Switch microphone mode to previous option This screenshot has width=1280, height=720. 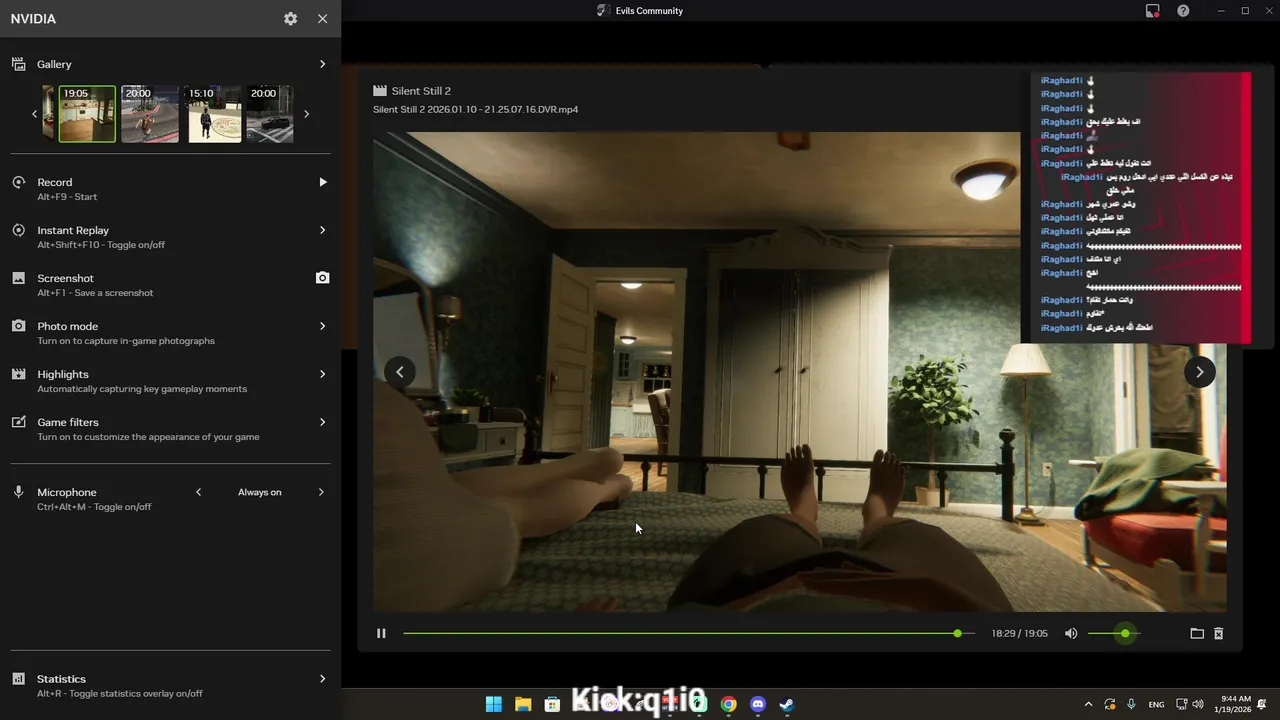coord(198,492)
